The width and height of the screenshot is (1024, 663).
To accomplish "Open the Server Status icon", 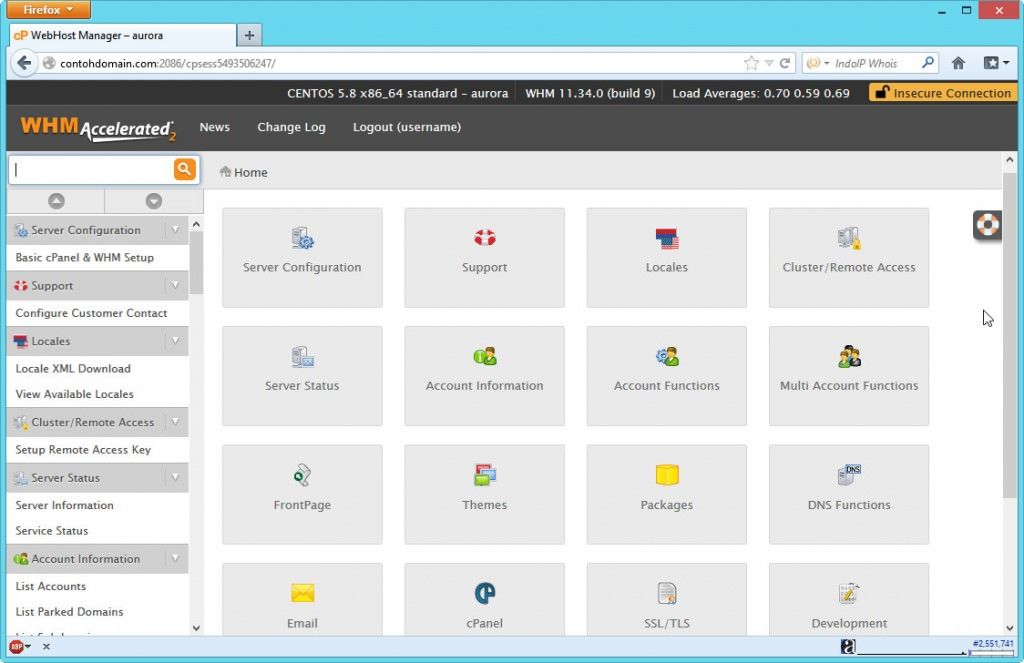I will click(302, 356).
